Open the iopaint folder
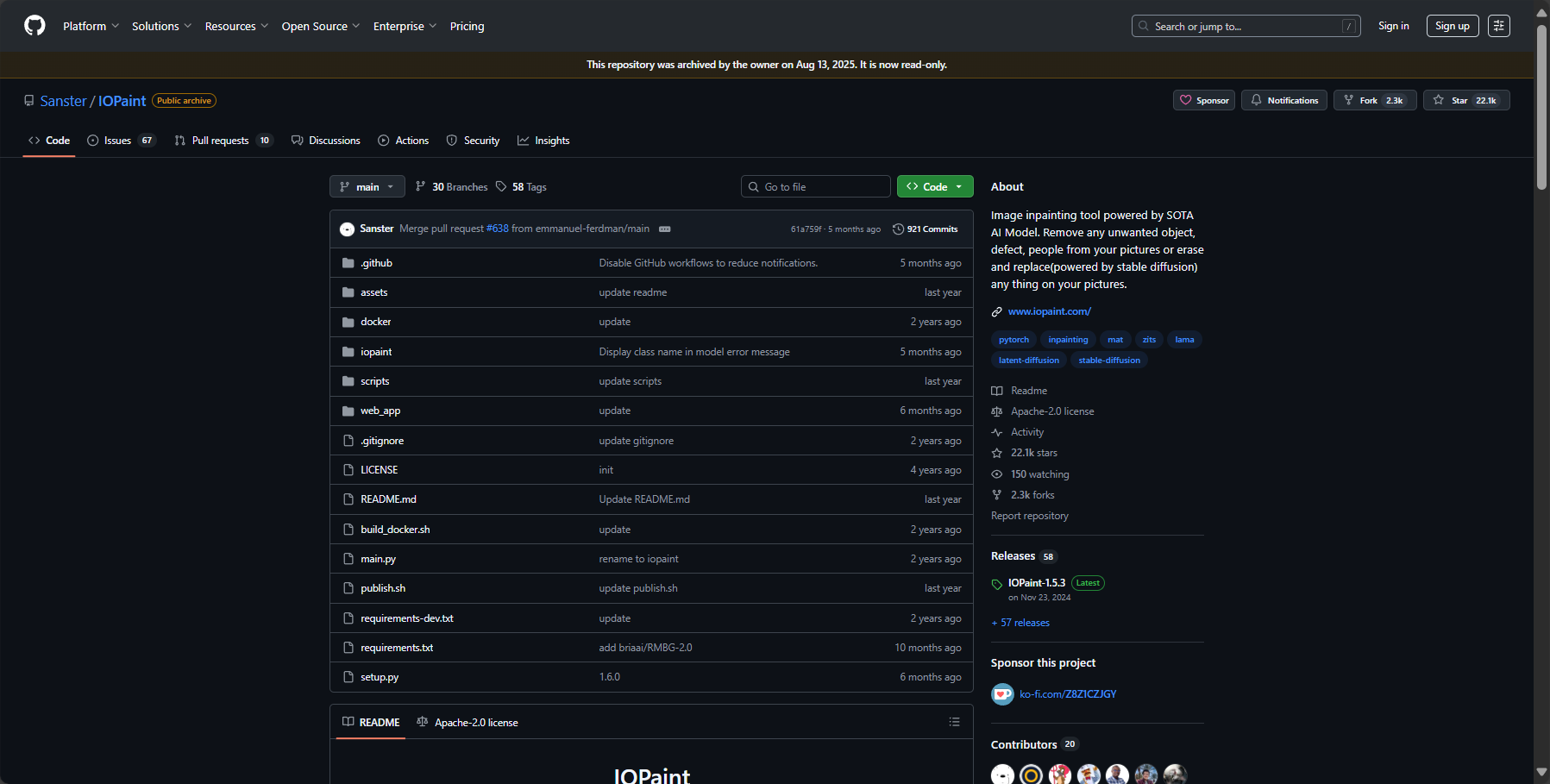This screenshot has height=784, width=1550. 376,352
